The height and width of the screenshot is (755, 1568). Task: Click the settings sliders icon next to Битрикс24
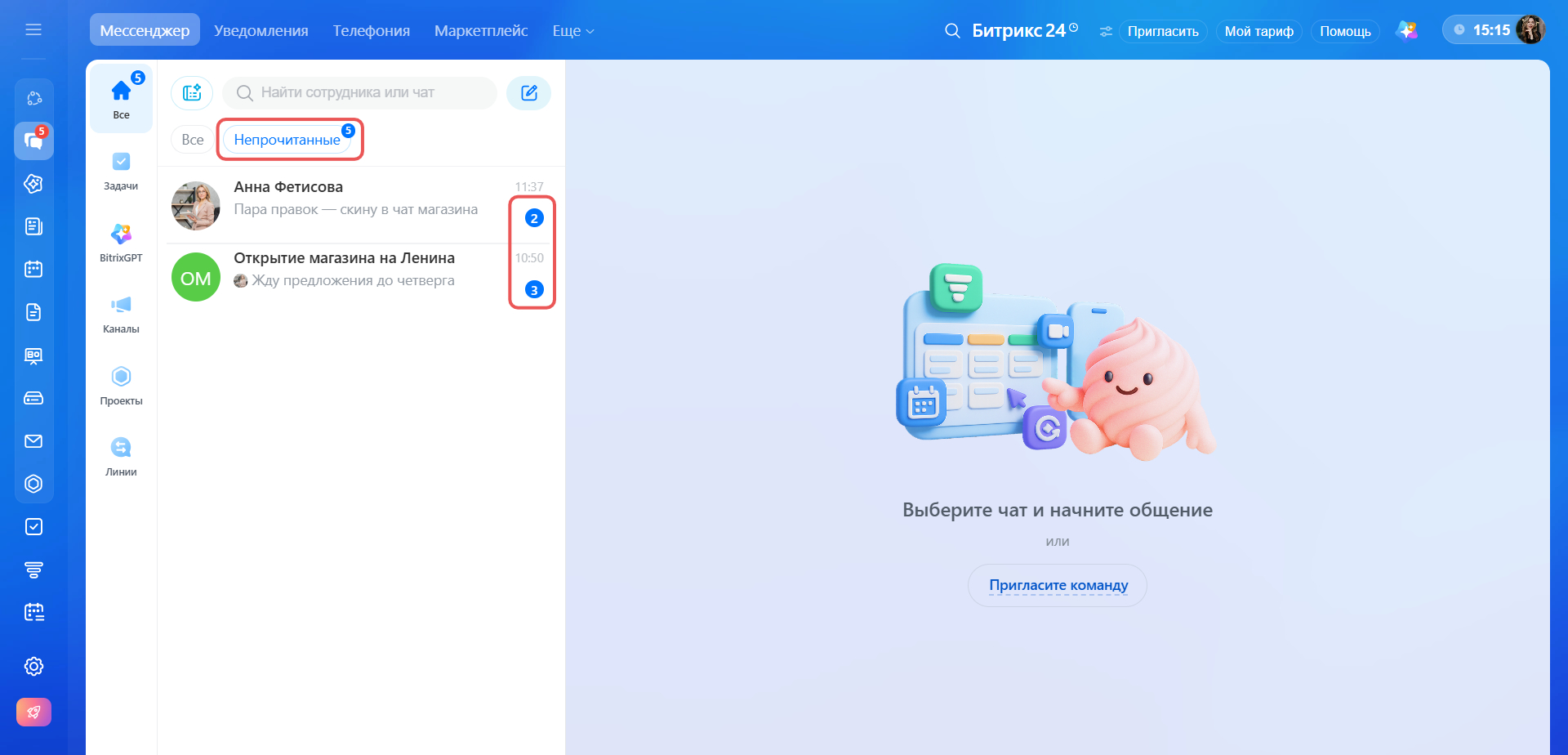(1106, 31)
